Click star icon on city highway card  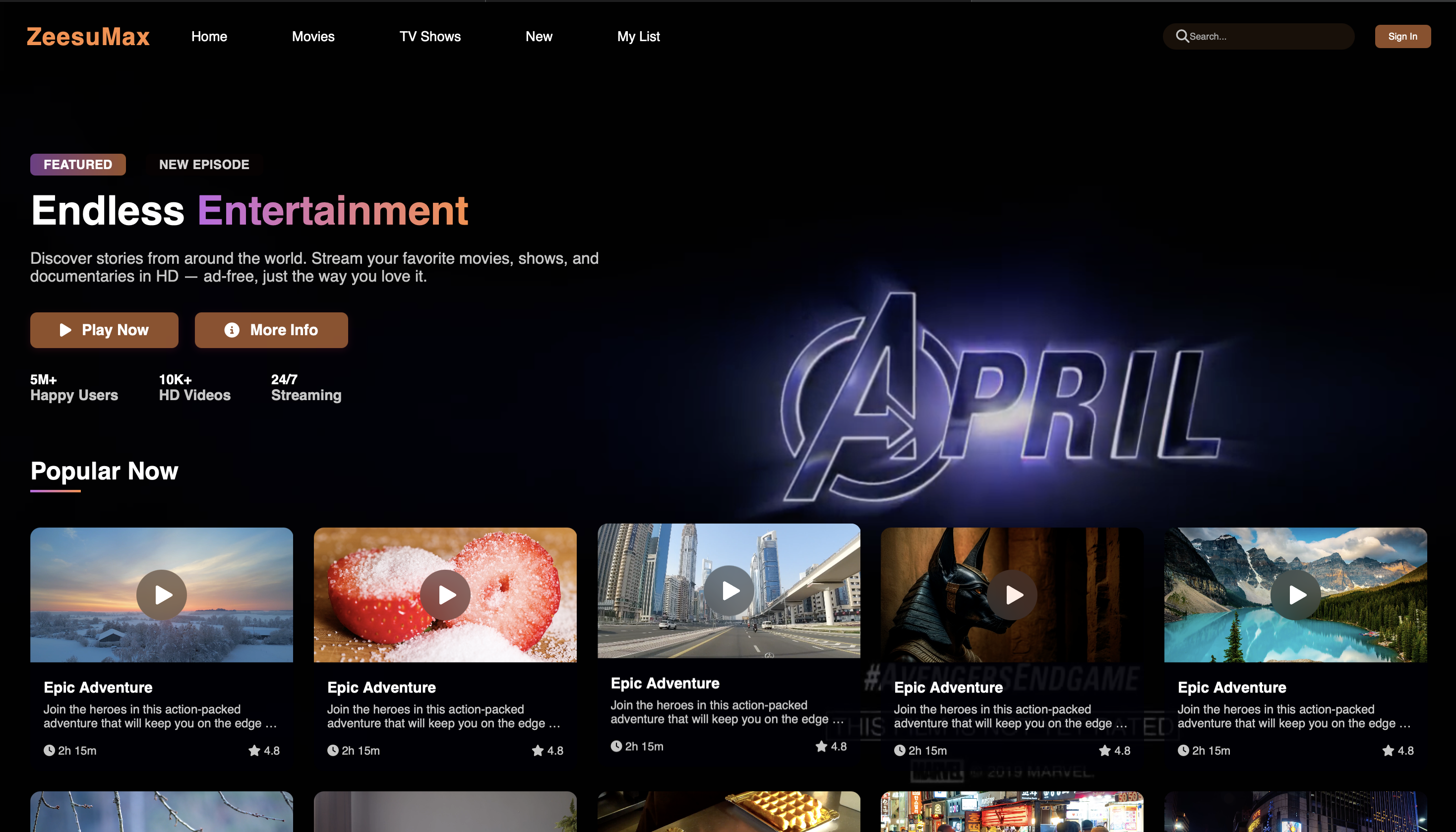click(x=821, y=746)
